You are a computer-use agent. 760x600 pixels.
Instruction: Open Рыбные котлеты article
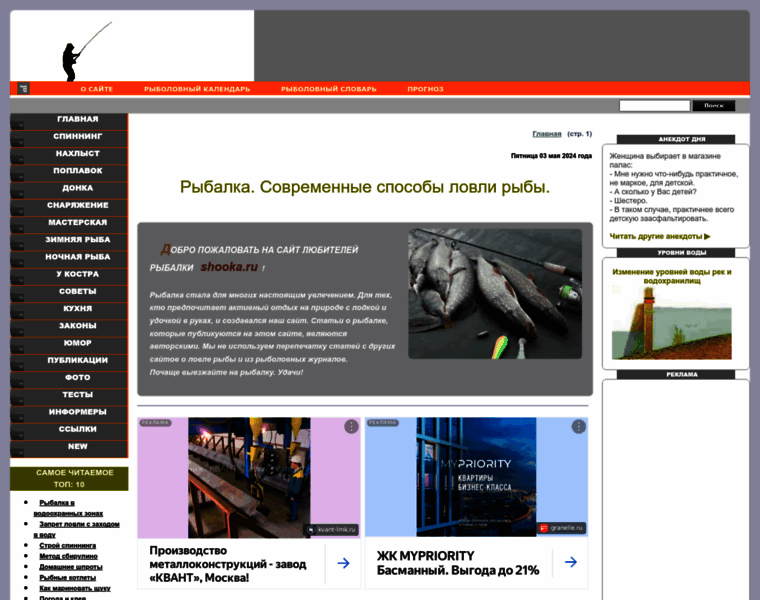pyautogui.click(x=67, y=578)
